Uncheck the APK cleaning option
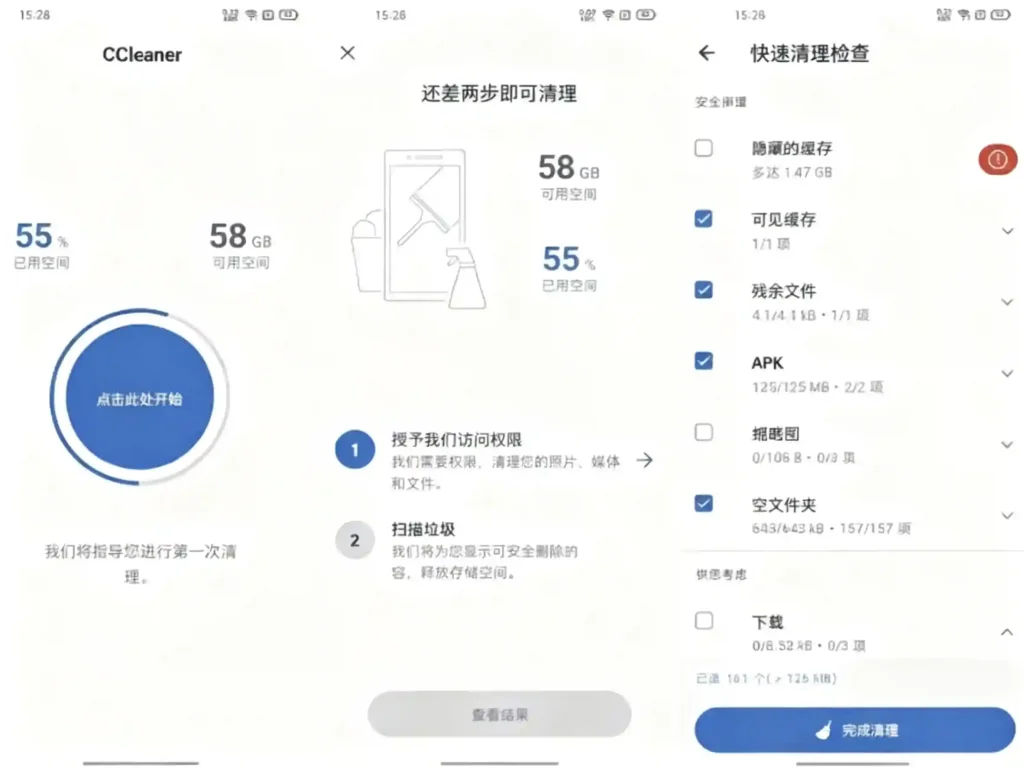Image resolution: width=1024 pixels, height=768 pixels. point(703,362)
